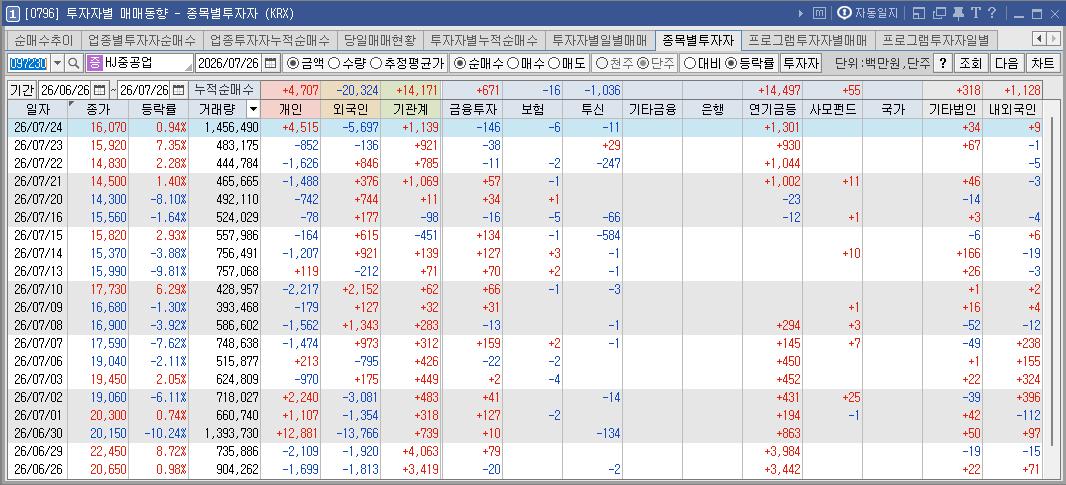Click the 26/06/30 date row
Viewport: 1066px width, 485px height.
coord(524,434)
